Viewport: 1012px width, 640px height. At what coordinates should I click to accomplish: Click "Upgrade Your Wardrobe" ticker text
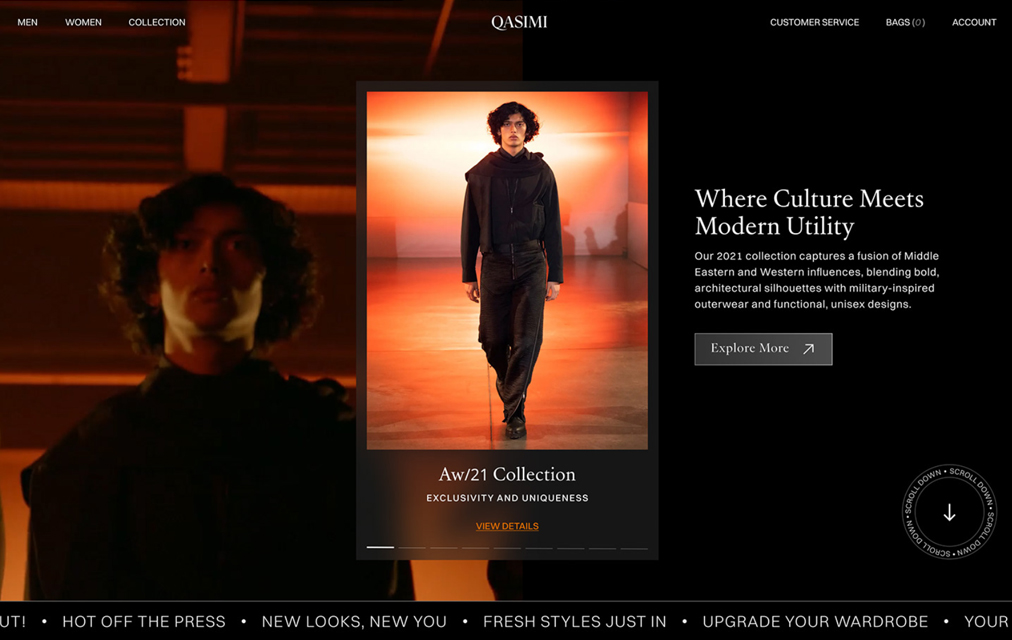coord(815,622)
